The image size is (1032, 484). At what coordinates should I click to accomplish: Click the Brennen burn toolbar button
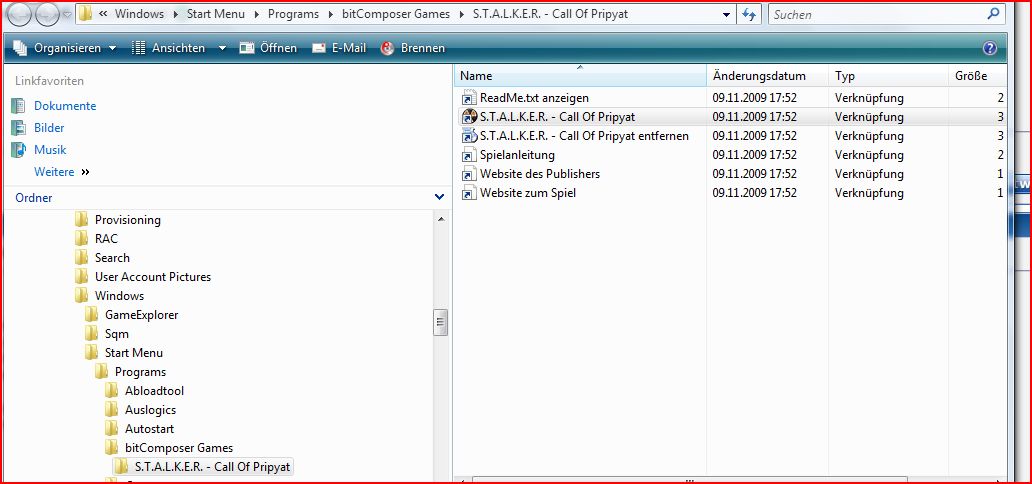pyautogui.click(x=413, y=48)
